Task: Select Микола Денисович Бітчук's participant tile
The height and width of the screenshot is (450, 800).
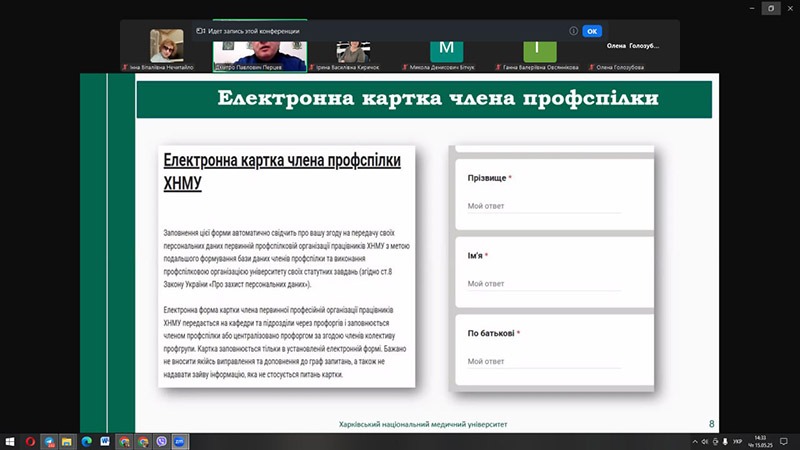Action: (x=446, y=48)
